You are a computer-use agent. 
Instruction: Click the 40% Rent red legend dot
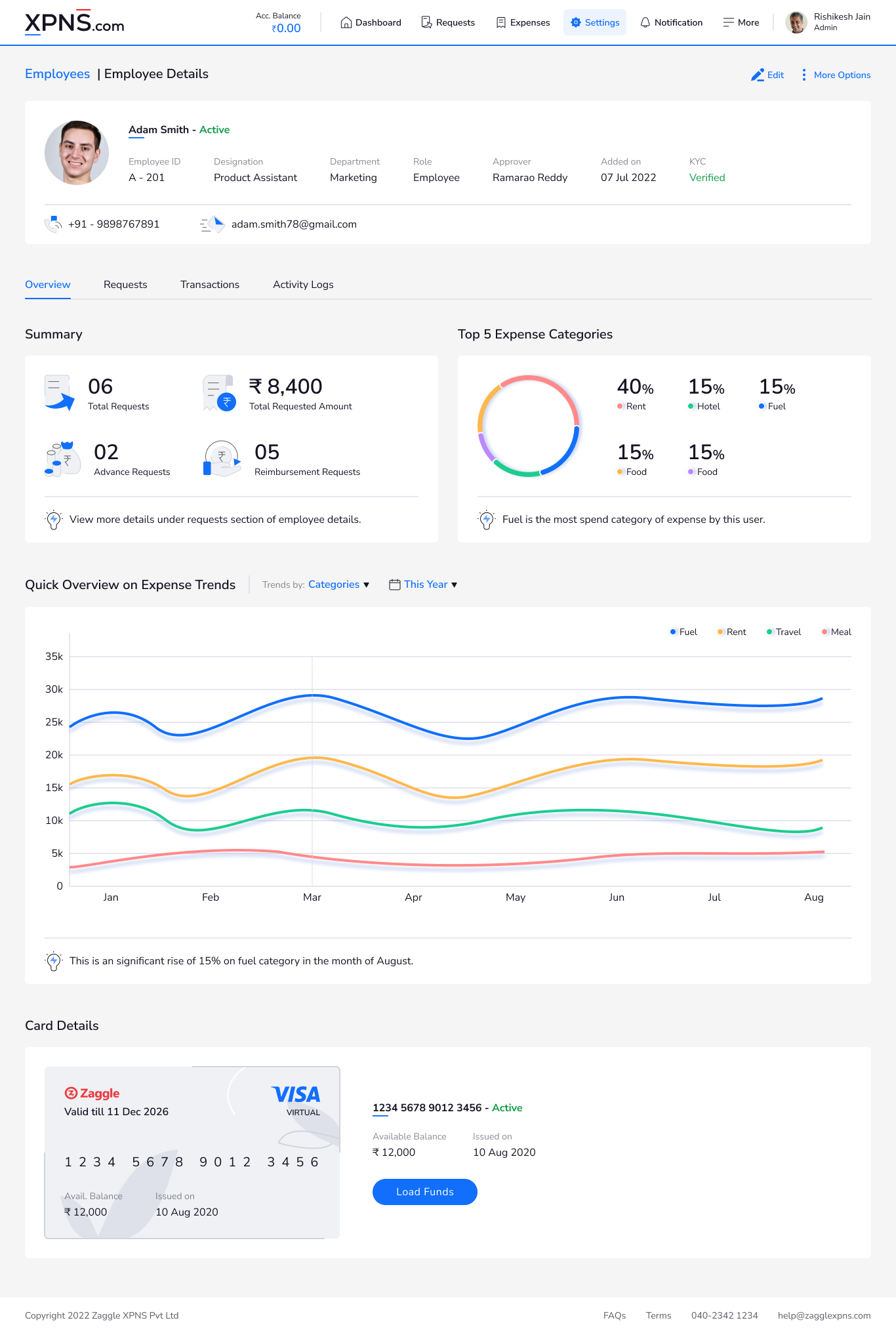[620, 406]
